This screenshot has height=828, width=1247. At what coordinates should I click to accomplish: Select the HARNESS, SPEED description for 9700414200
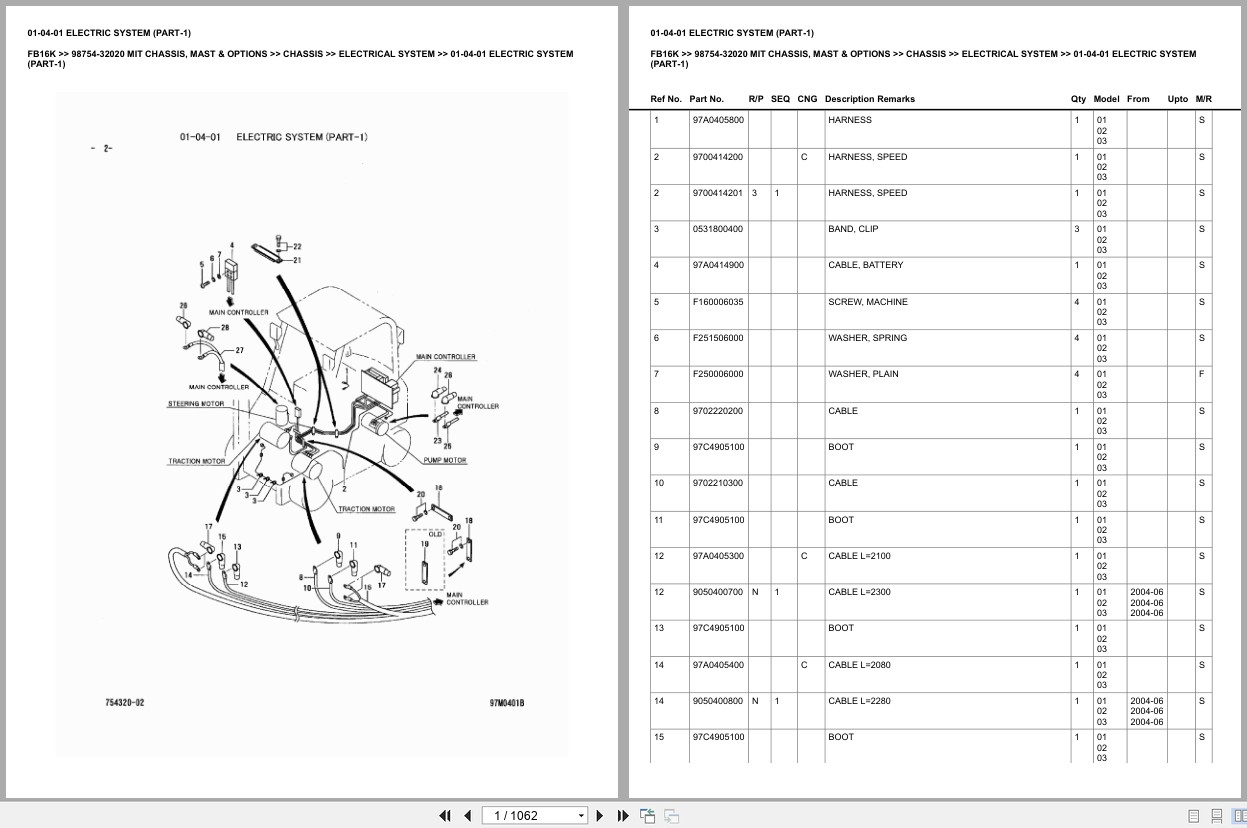[x=867, y=157]
